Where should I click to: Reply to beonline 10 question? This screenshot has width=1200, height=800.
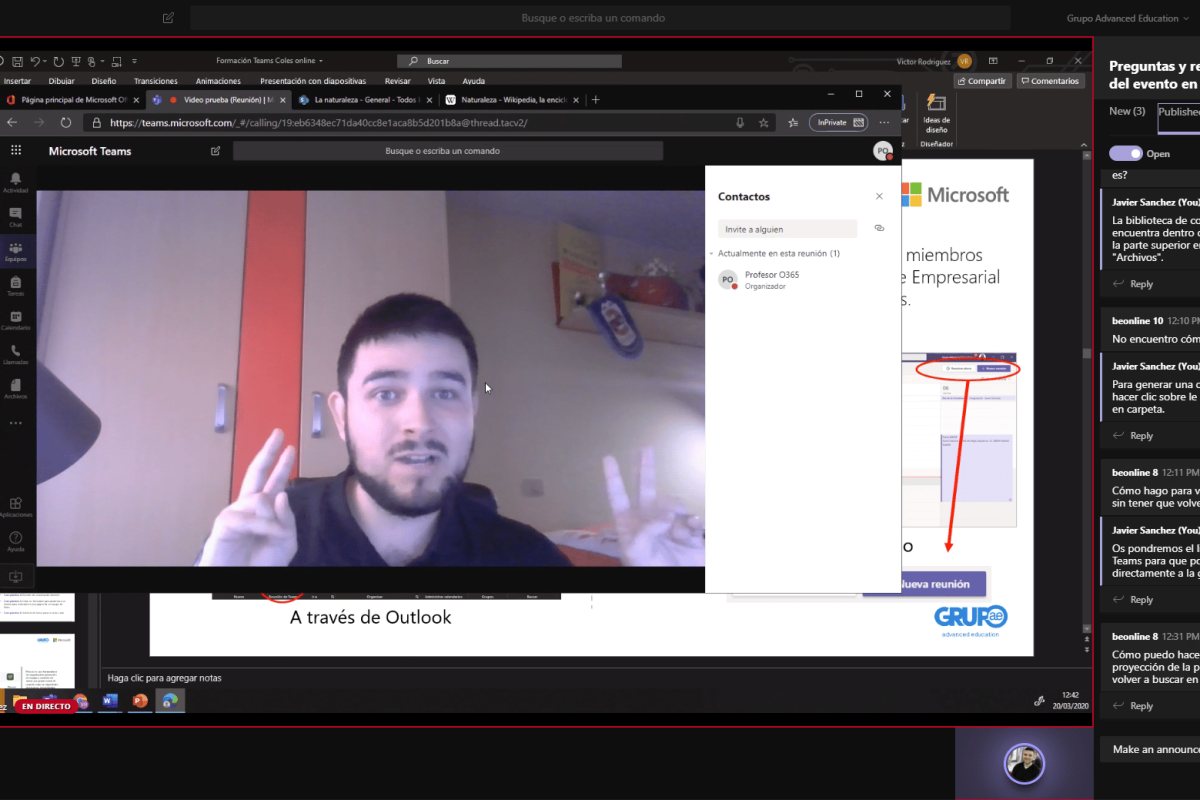click(1133, 436)
